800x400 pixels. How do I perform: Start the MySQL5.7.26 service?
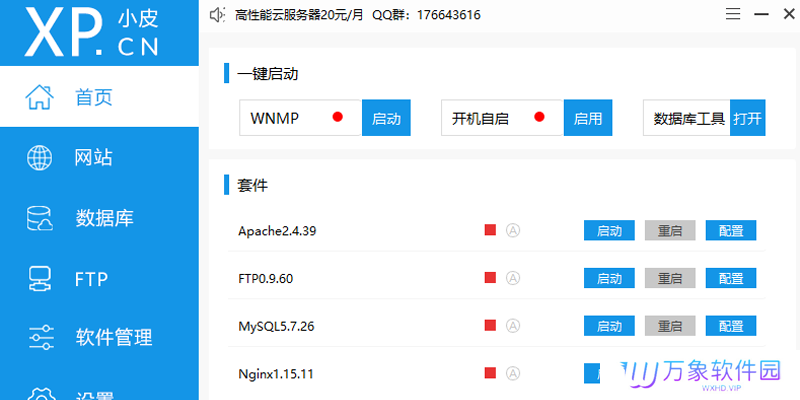point(609,326)
